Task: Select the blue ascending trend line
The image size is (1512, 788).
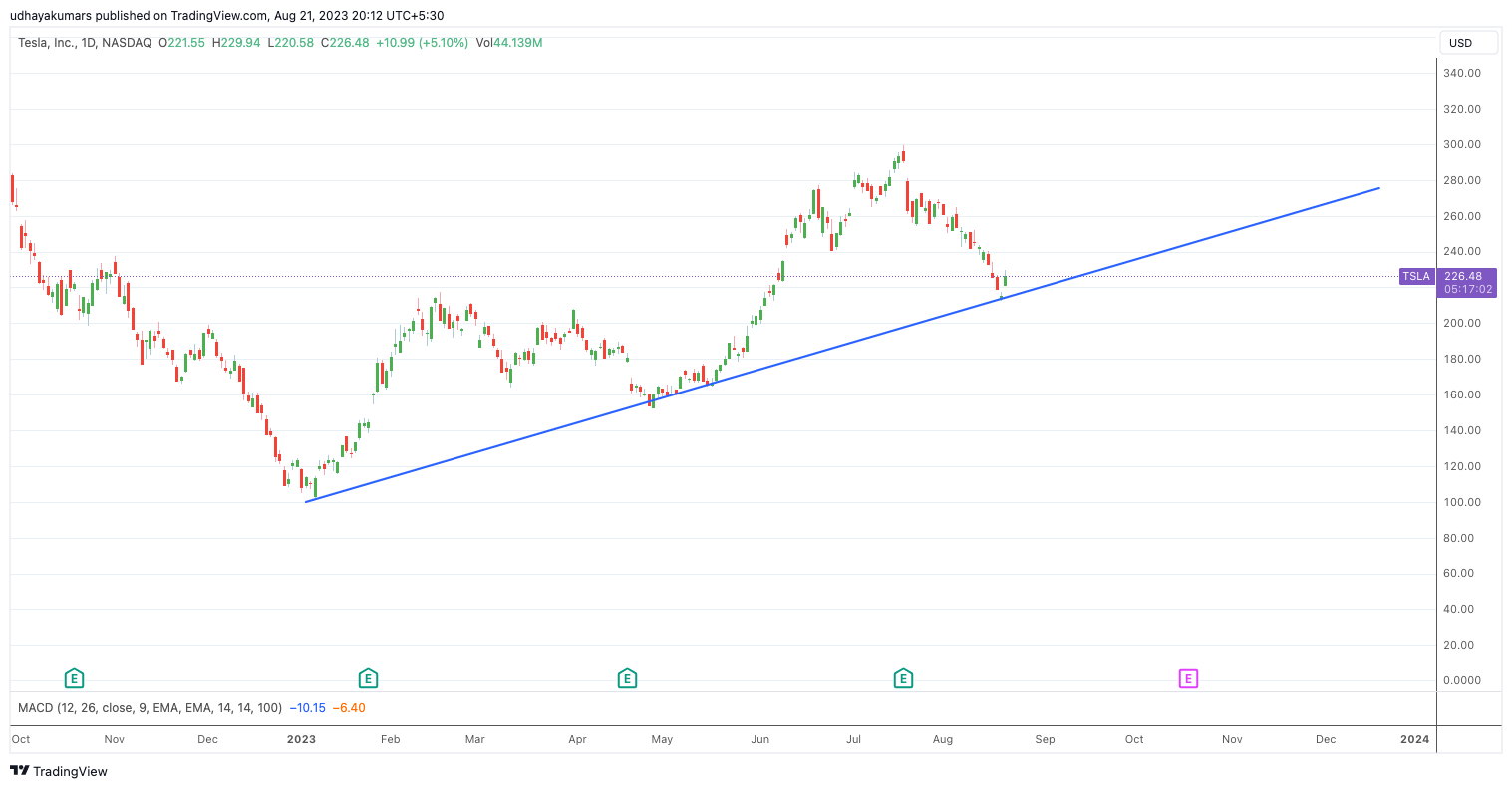Action: pyautogui.click(x=842, y=345)
